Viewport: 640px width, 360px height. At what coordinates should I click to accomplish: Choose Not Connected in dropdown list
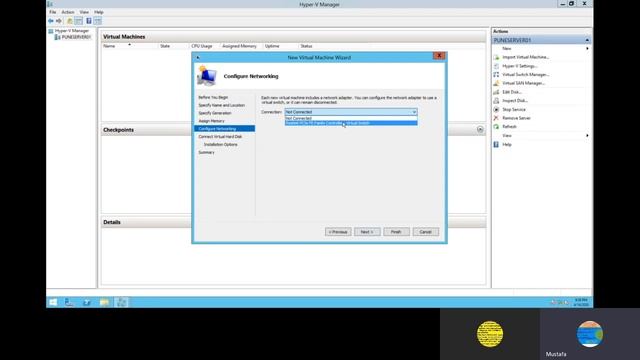pyautogui.click(x=351, y=118)
